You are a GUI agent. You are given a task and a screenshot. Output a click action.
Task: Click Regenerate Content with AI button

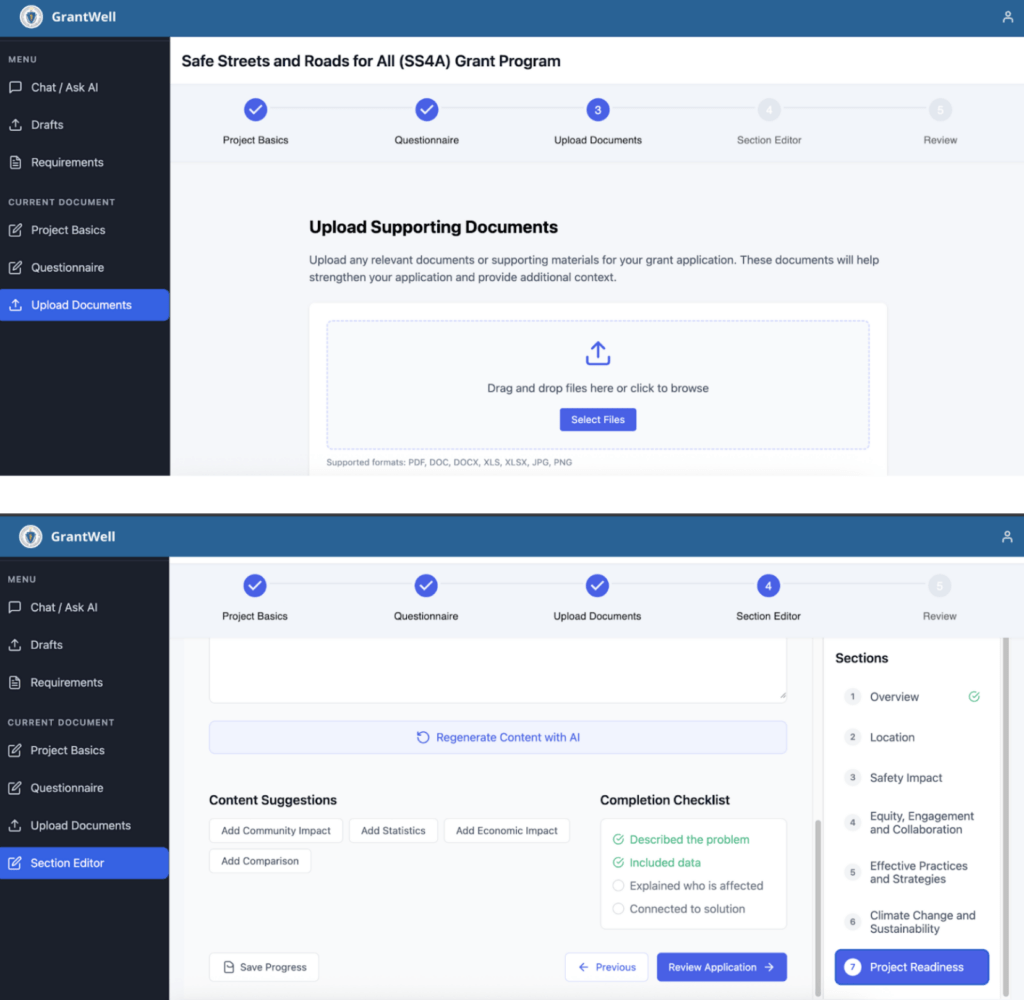point(498,737)
